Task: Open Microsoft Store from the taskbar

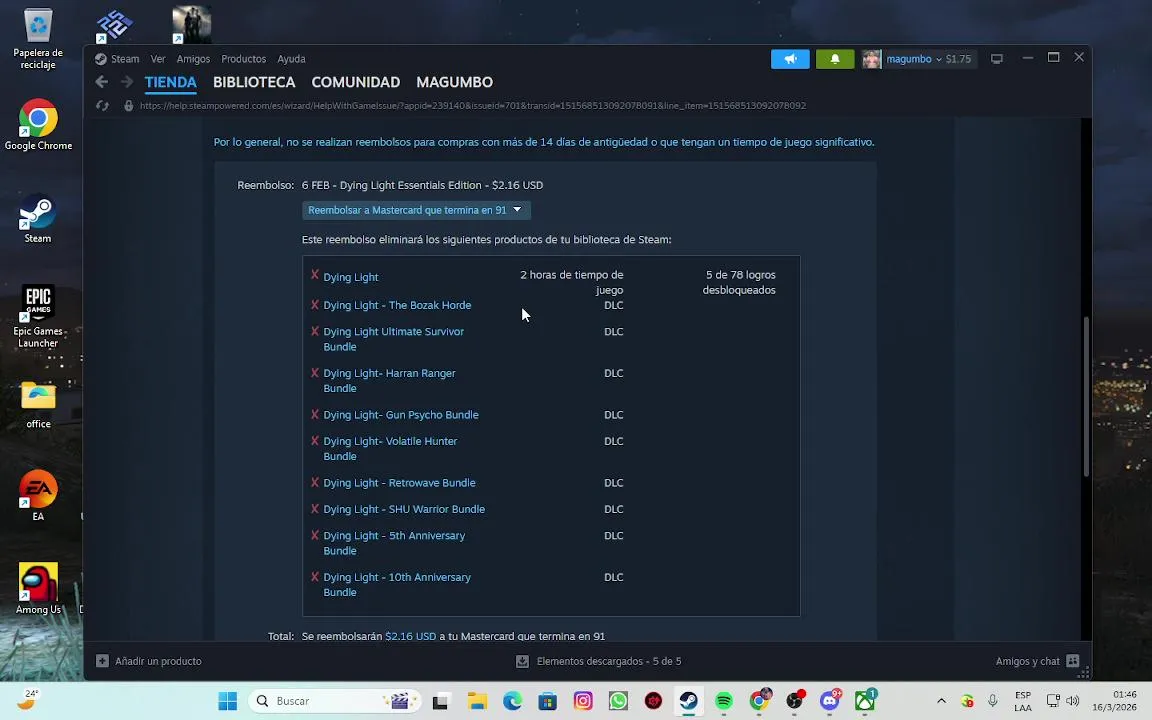Action: tap(547, 702)
